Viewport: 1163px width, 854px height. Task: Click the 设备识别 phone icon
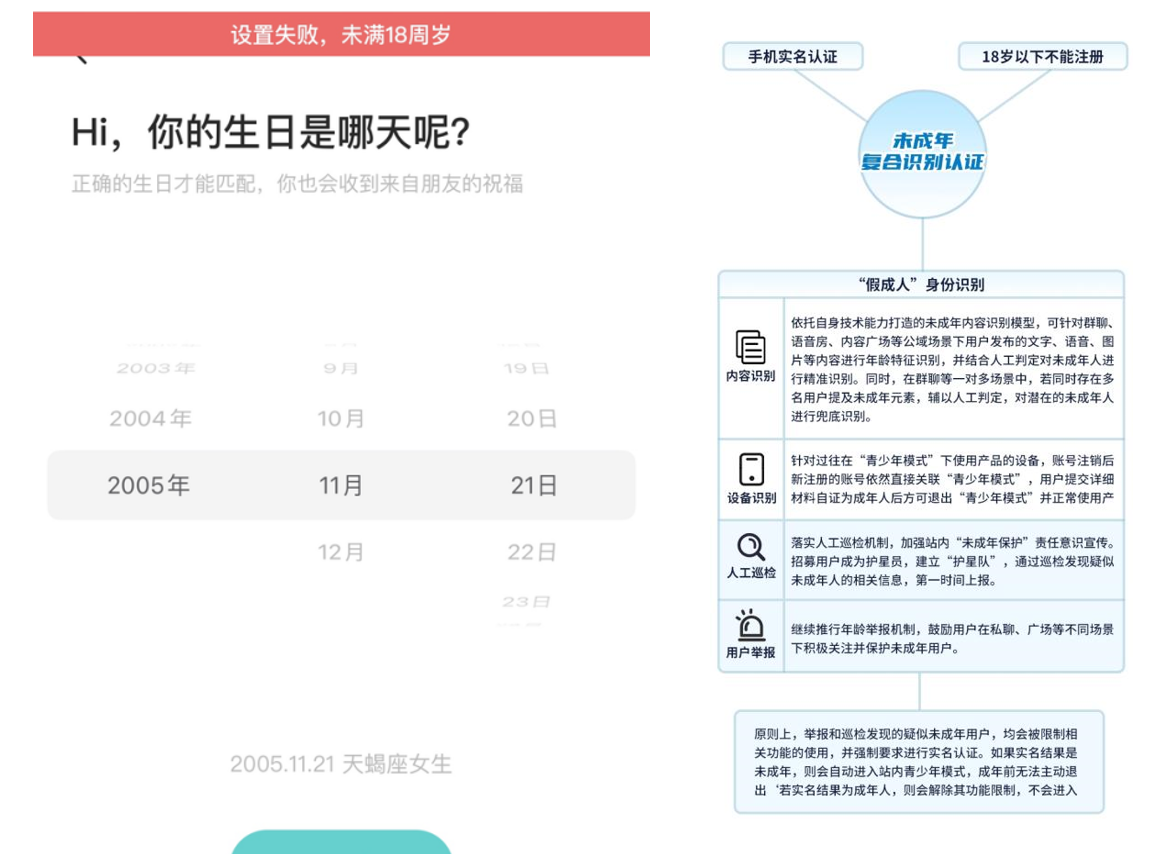[x=750, y=469]
